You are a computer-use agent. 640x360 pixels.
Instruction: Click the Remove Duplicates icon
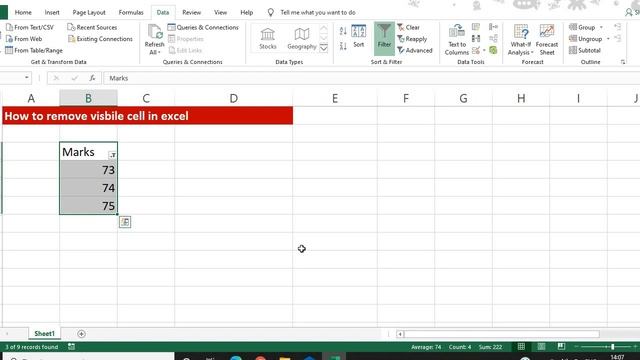[x=476, y=39]
